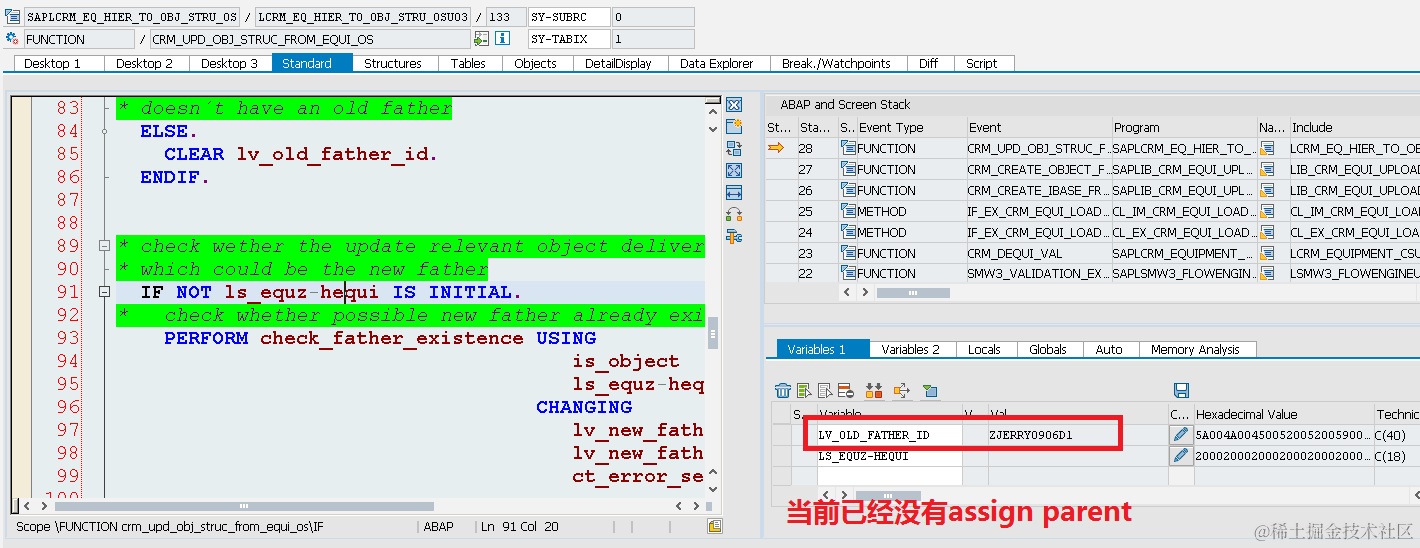This screenshot has height=548, width=1420.
Task: Click the green layout icon in the variables toolbar
Action: (930, 390)
